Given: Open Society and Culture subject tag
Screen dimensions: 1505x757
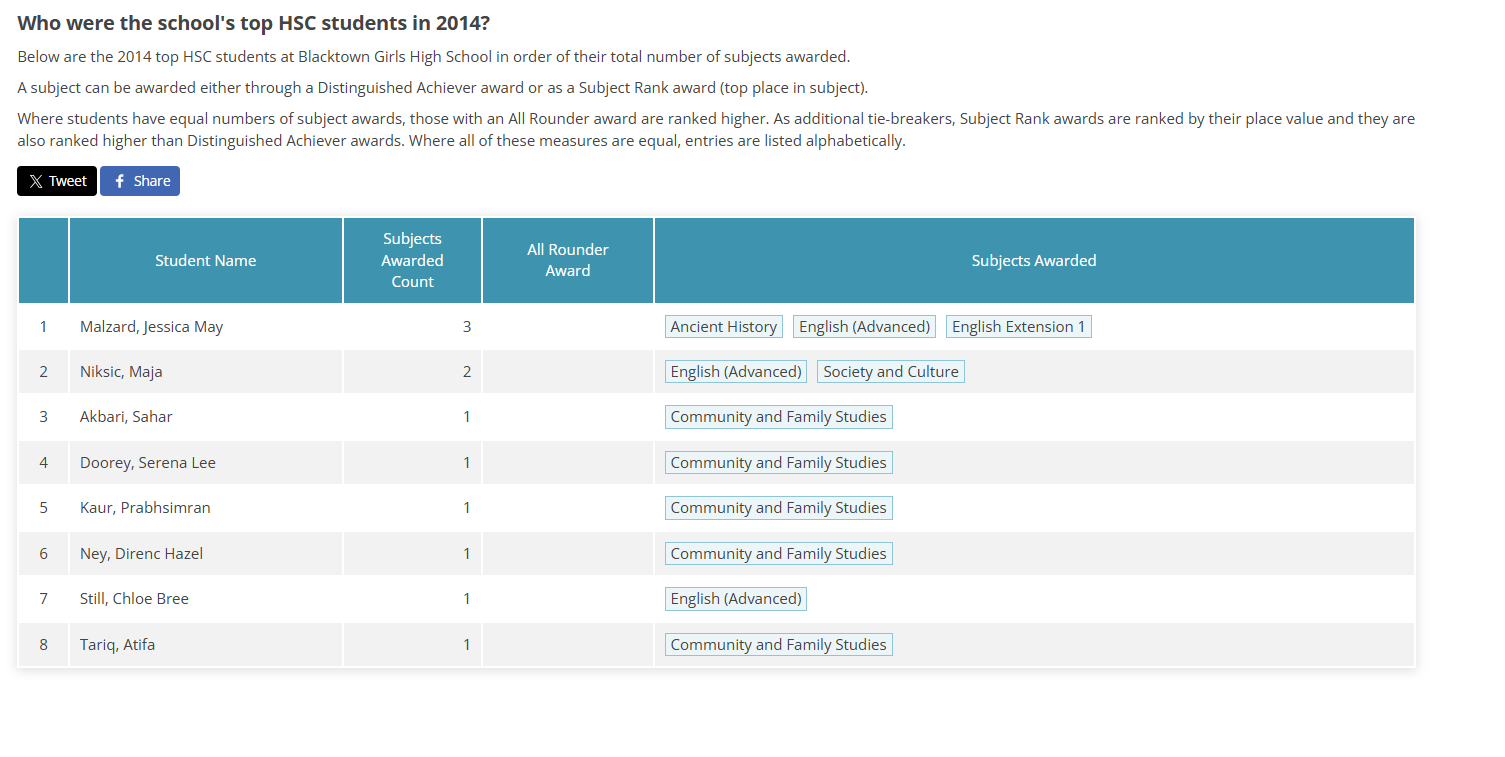Looking at the screenshot, I should click(891, 372).
